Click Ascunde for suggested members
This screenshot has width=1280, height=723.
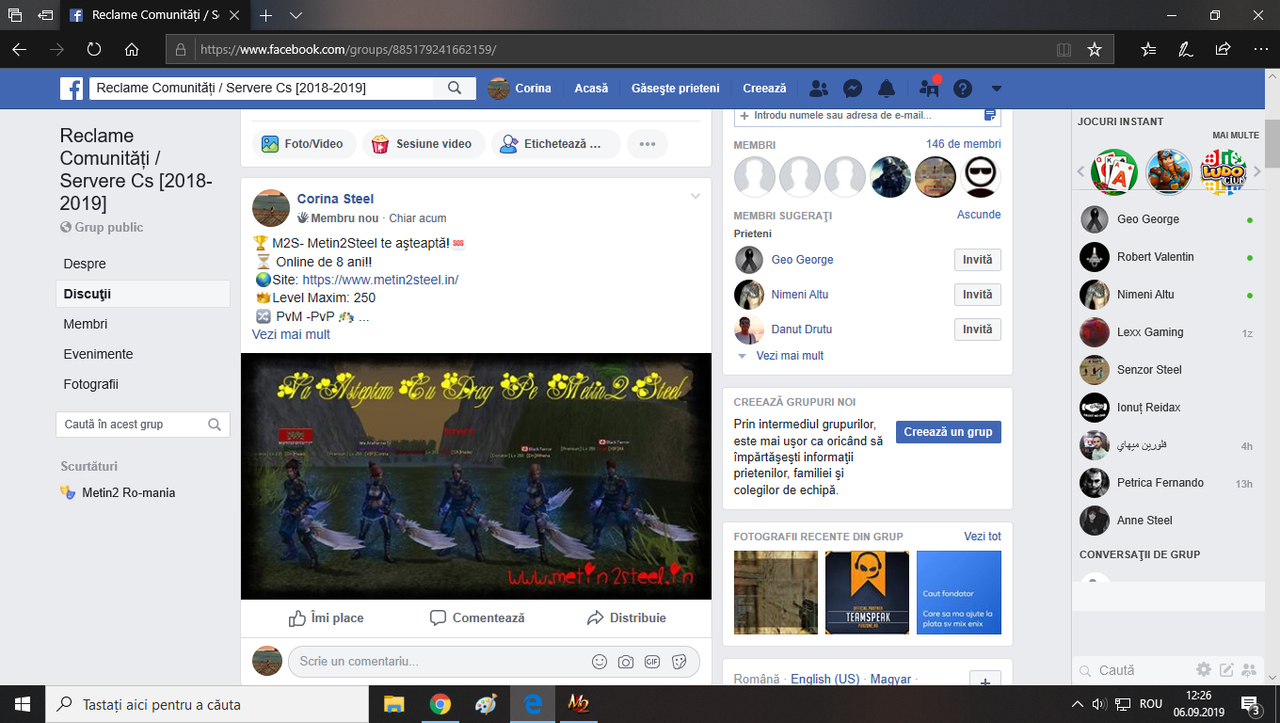coord(979,214)
